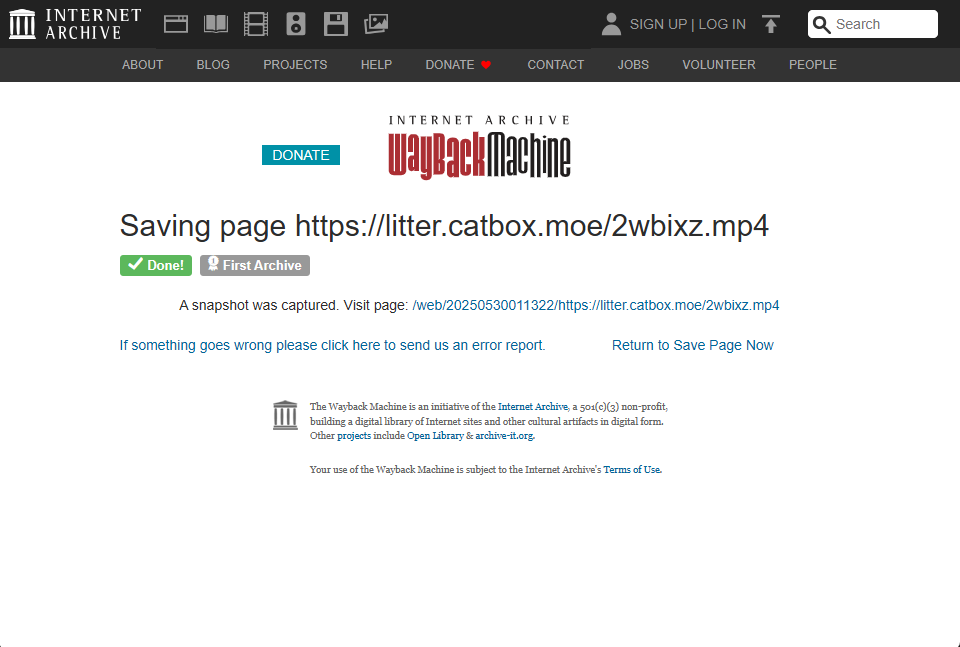Click the Upload arrow icon

pyautogui.click(x=771, y=24)
